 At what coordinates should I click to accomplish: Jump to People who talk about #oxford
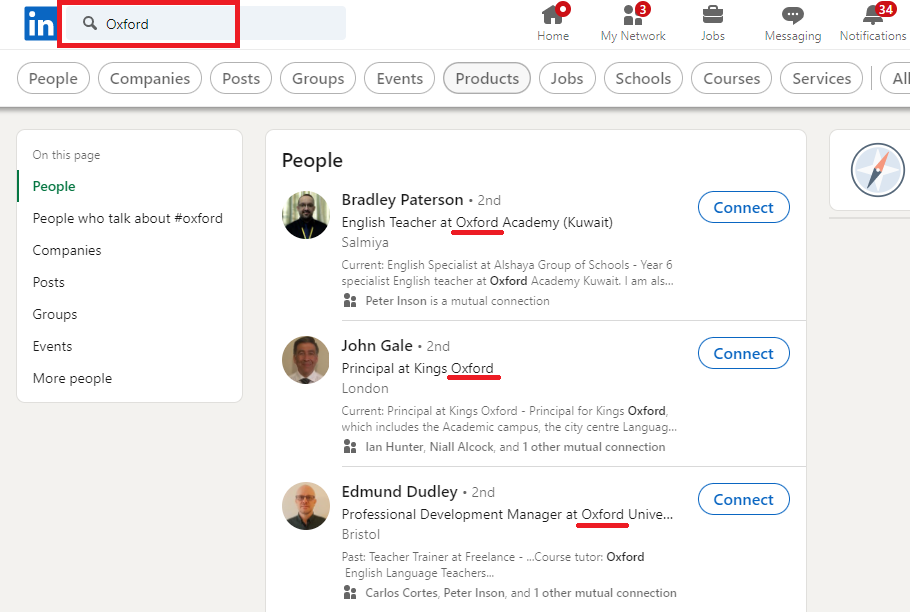[x=128, y=218]
